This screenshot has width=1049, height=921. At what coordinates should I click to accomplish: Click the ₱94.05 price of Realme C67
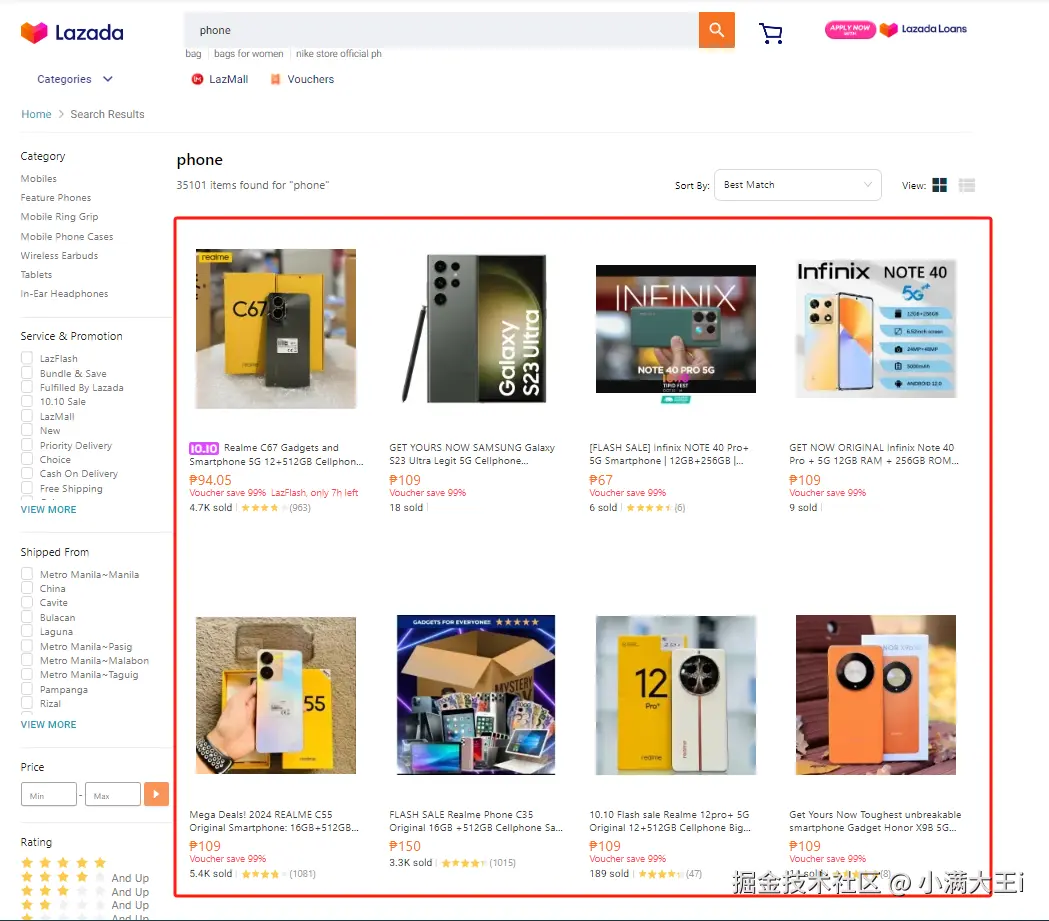point(210,480)
